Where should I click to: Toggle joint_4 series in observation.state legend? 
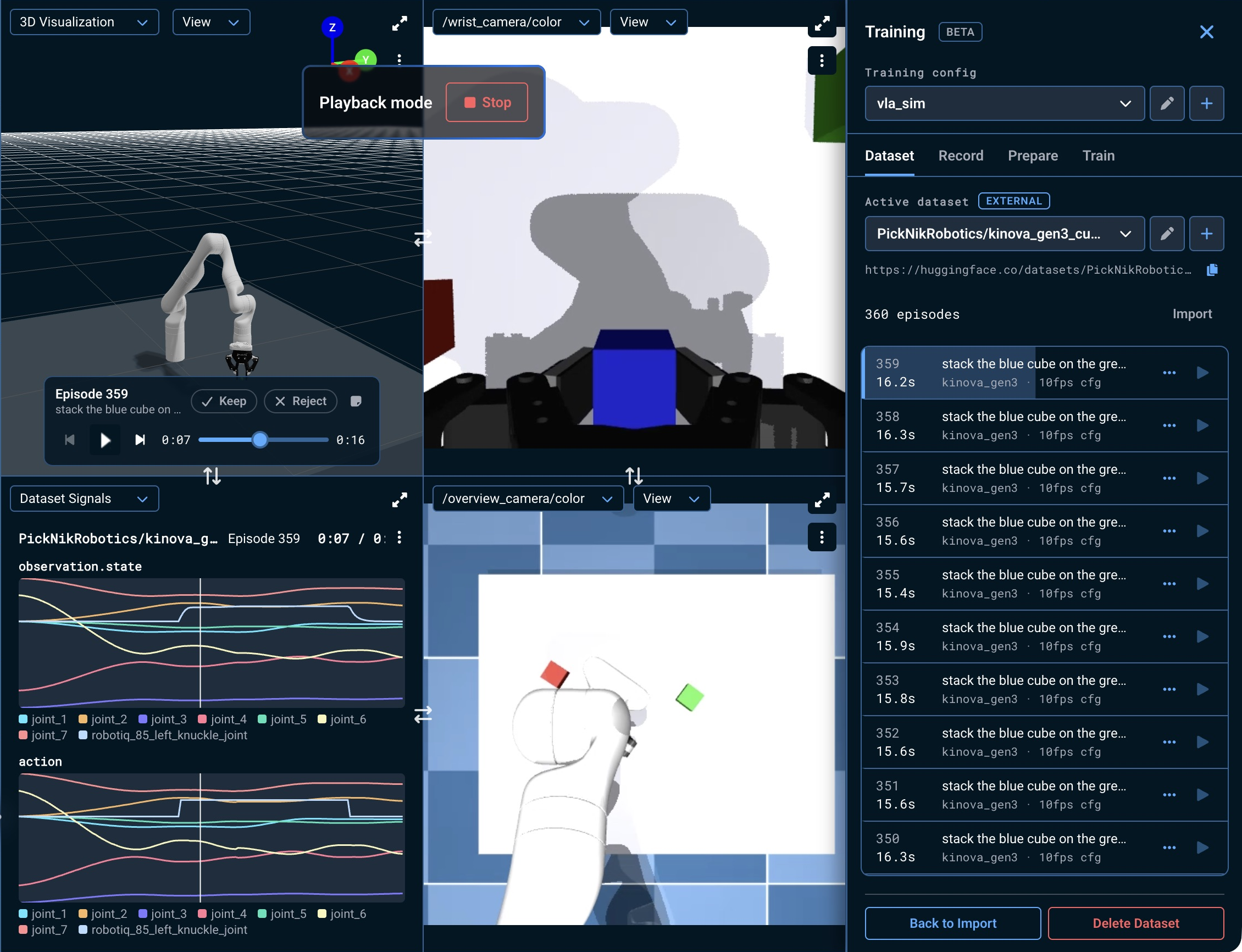[222, 719]
